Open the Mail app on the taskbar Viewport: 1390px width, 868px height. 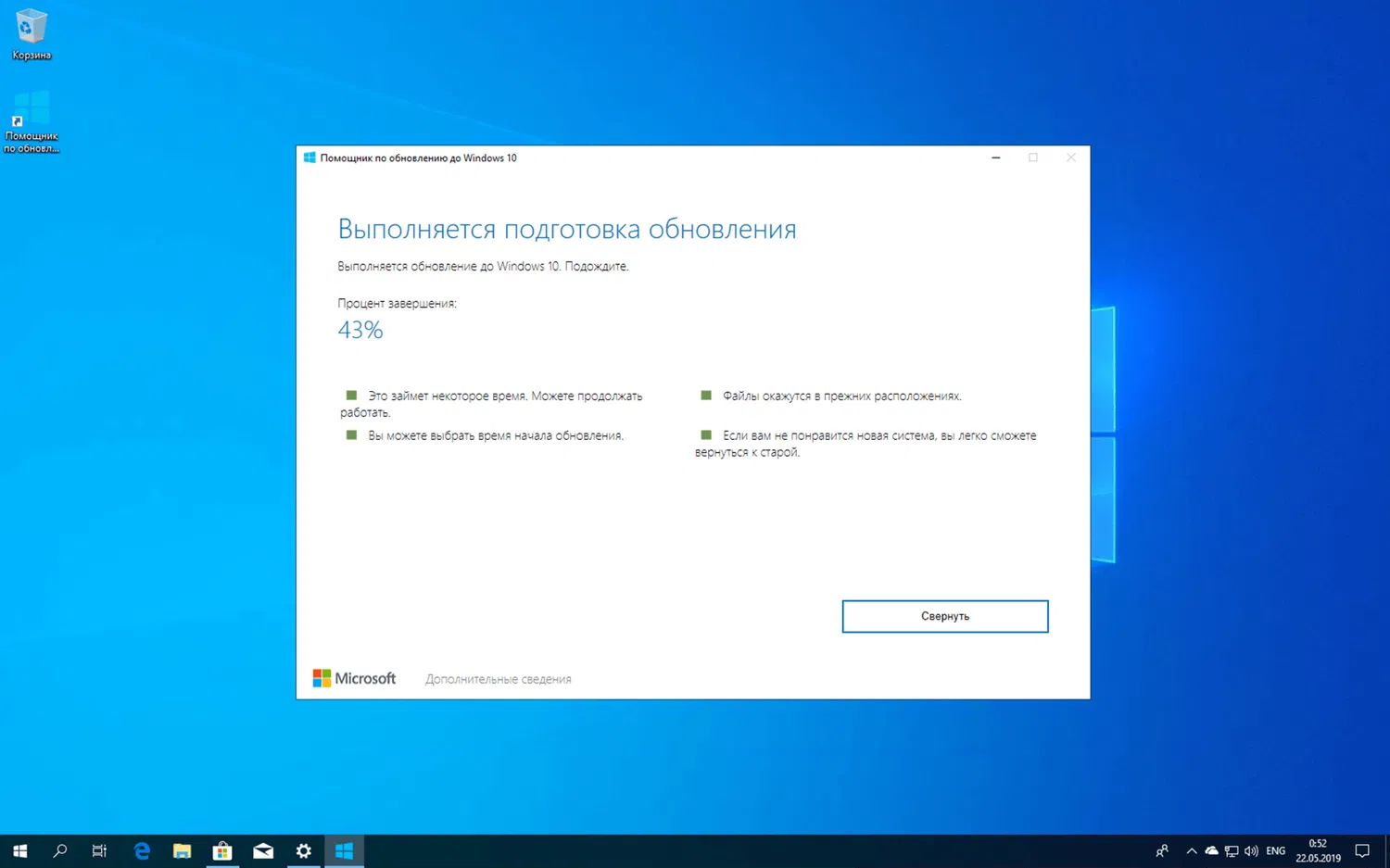click(263, 850)
